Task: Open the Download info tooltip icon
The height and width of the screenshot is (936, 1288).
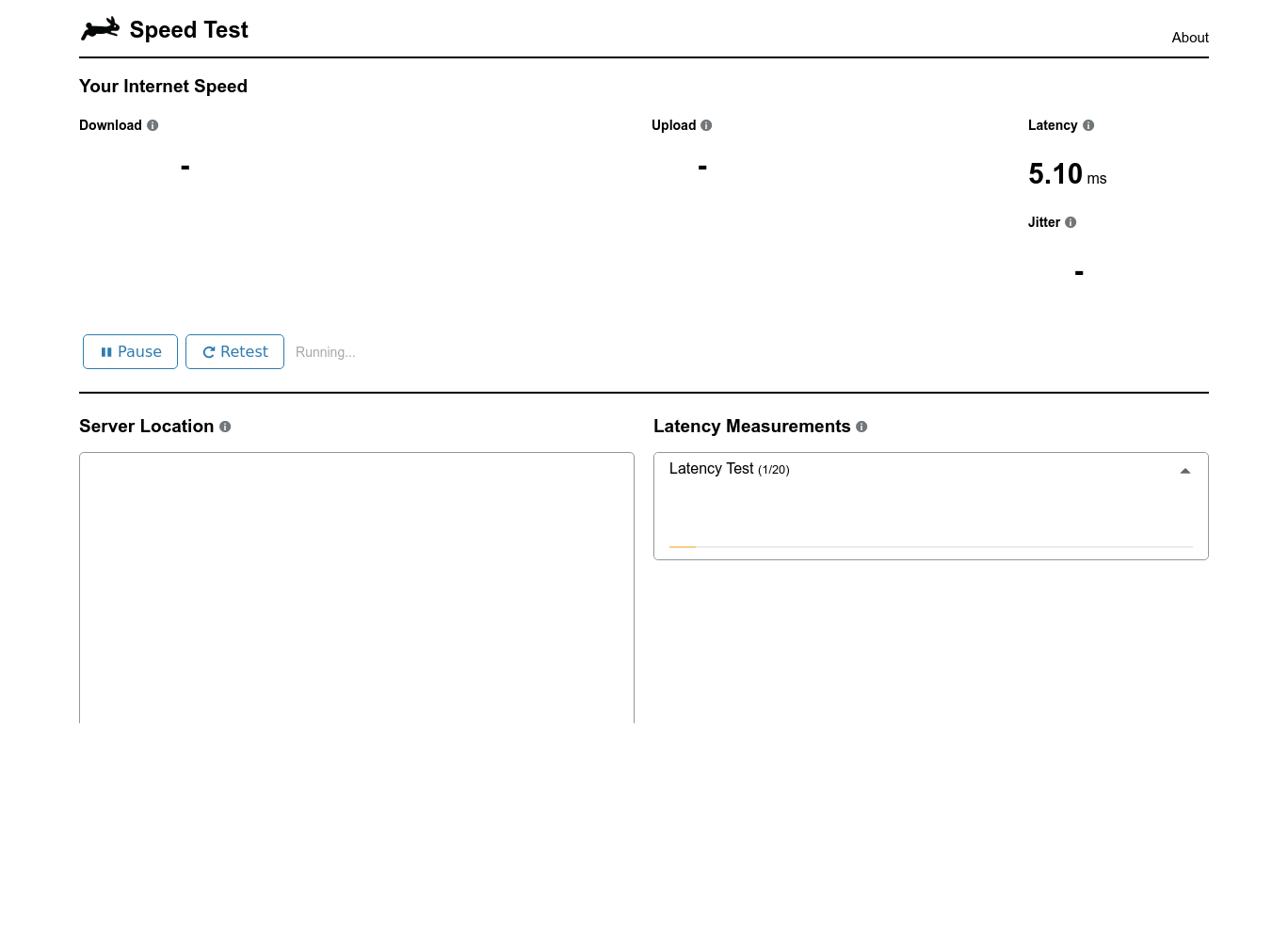Action: [153, 125]
